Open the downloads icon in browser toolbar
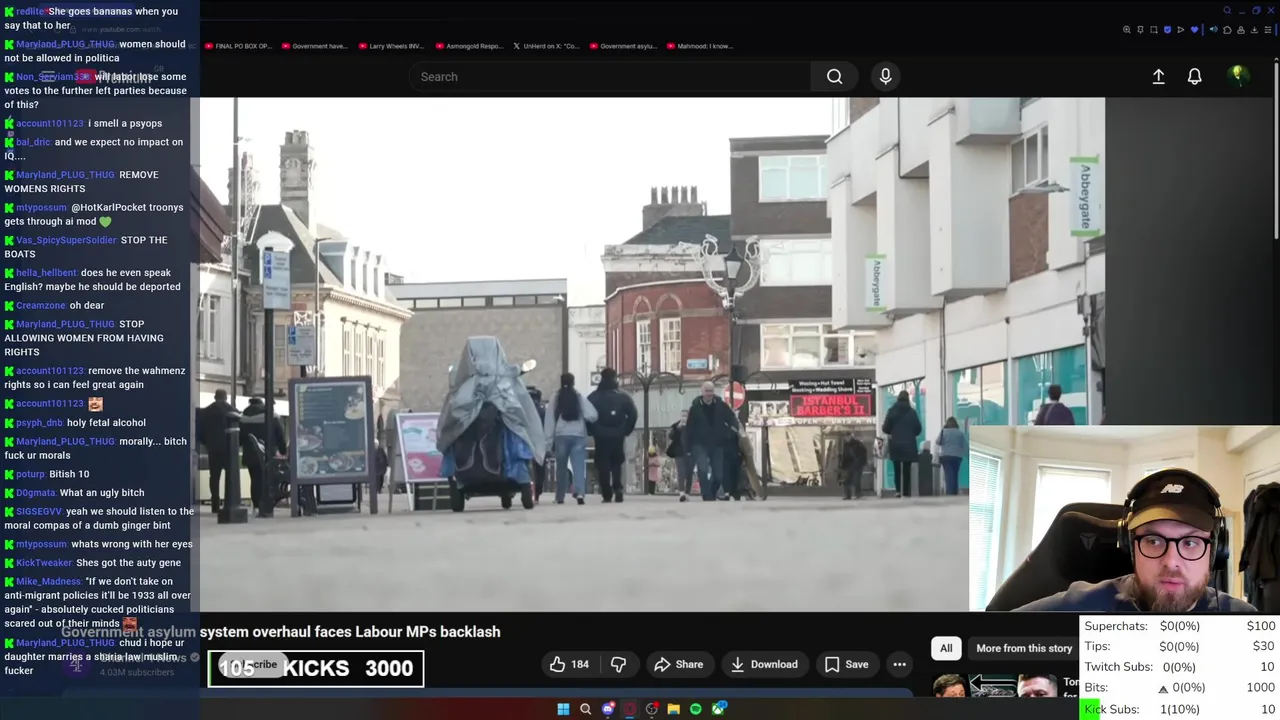The width and height of the screenshot is (1280, 720). [1254, 30]
